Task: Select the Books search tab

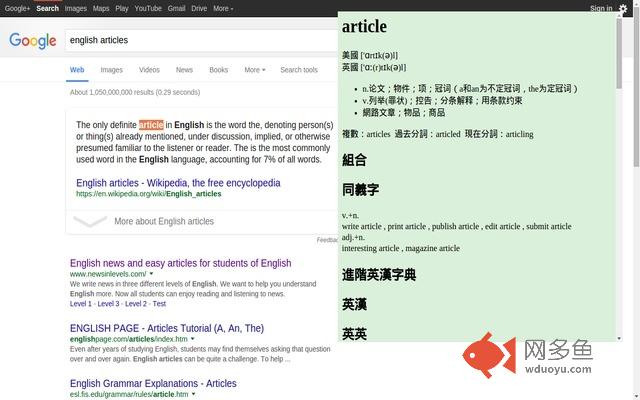Action: (218, 70)
